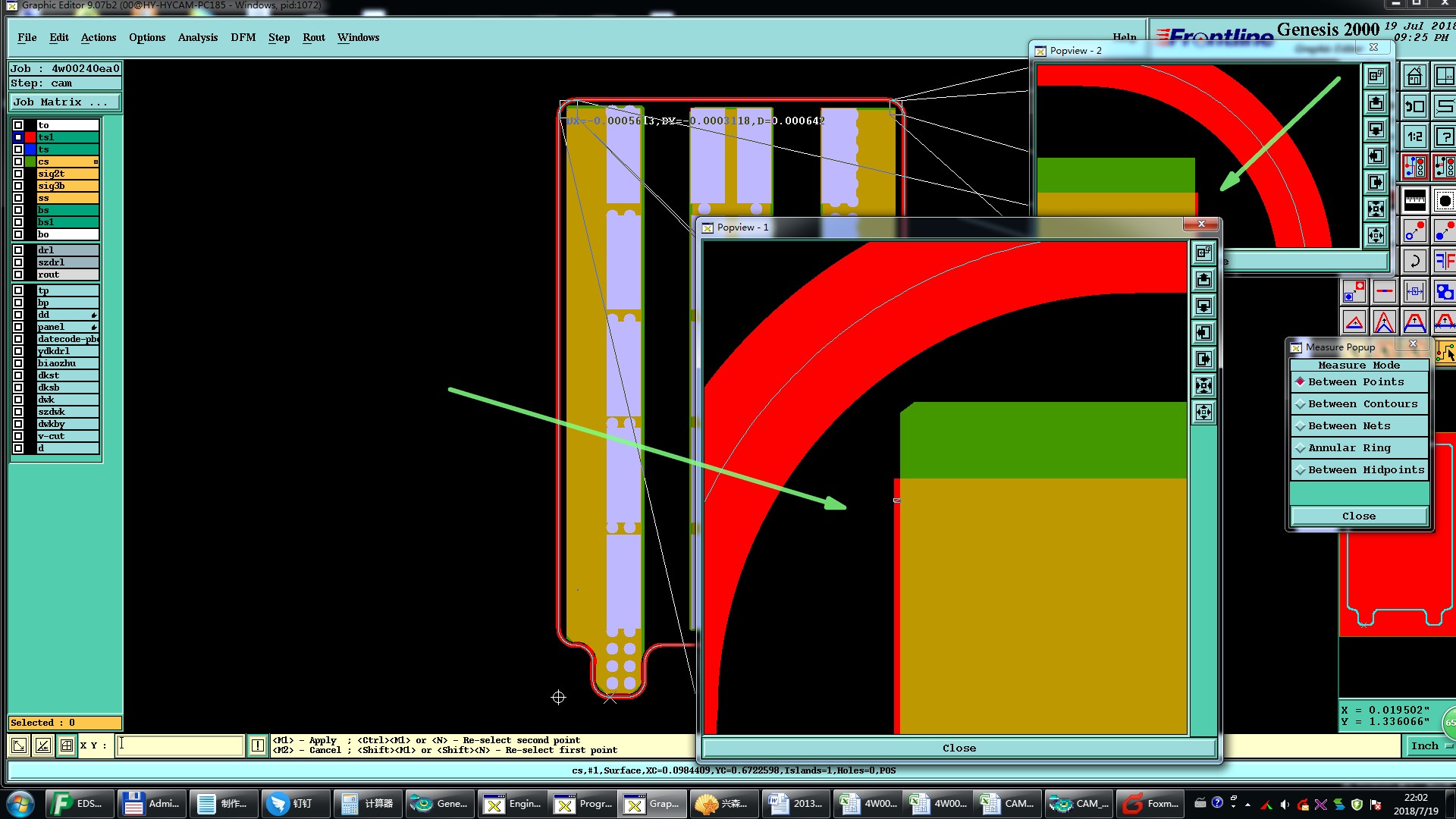
Task: Open the Options menu
Action: [147, 37]
